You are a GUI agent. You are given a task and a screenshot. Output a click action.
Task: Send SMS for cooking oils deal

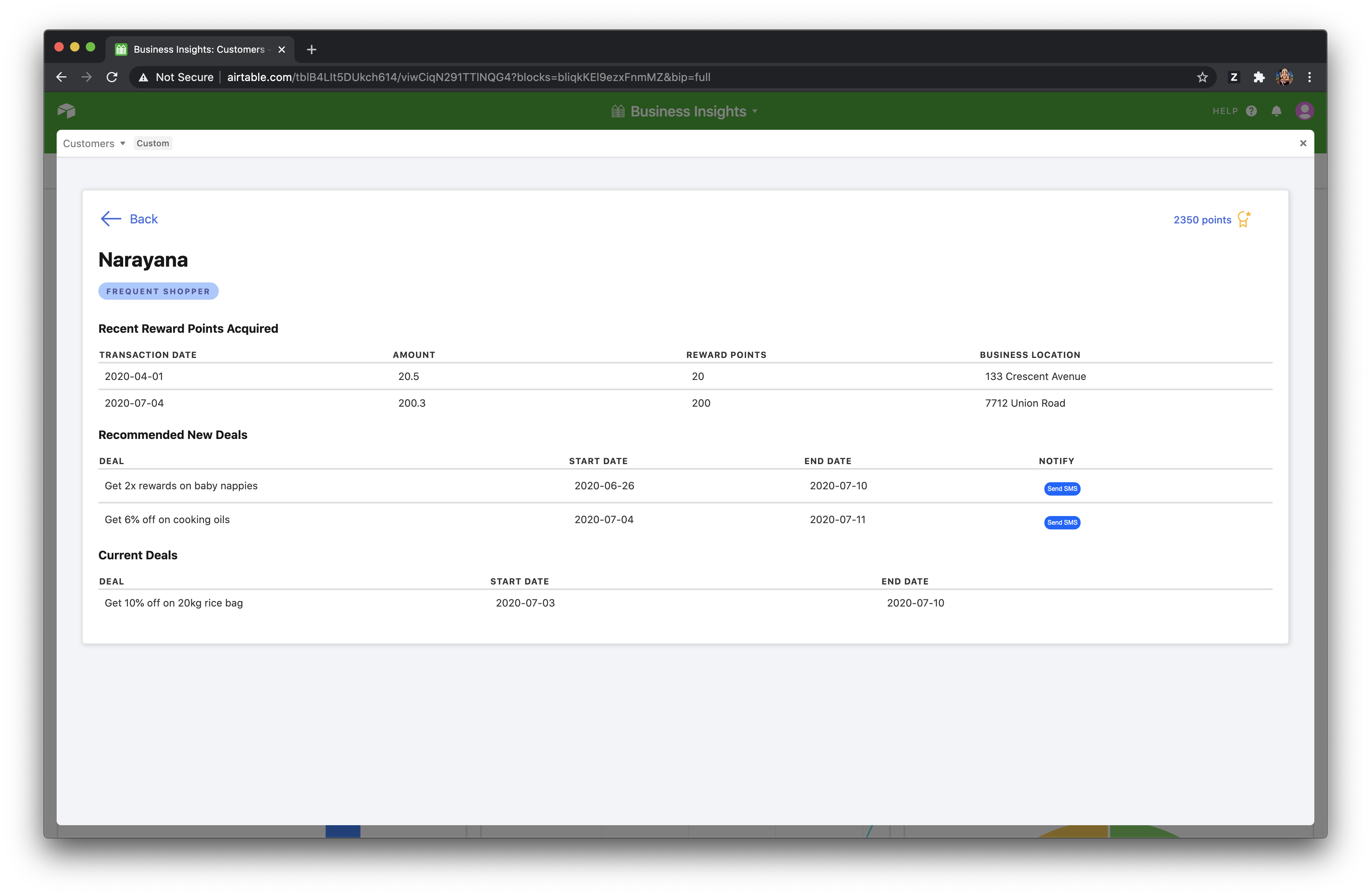1062,522
